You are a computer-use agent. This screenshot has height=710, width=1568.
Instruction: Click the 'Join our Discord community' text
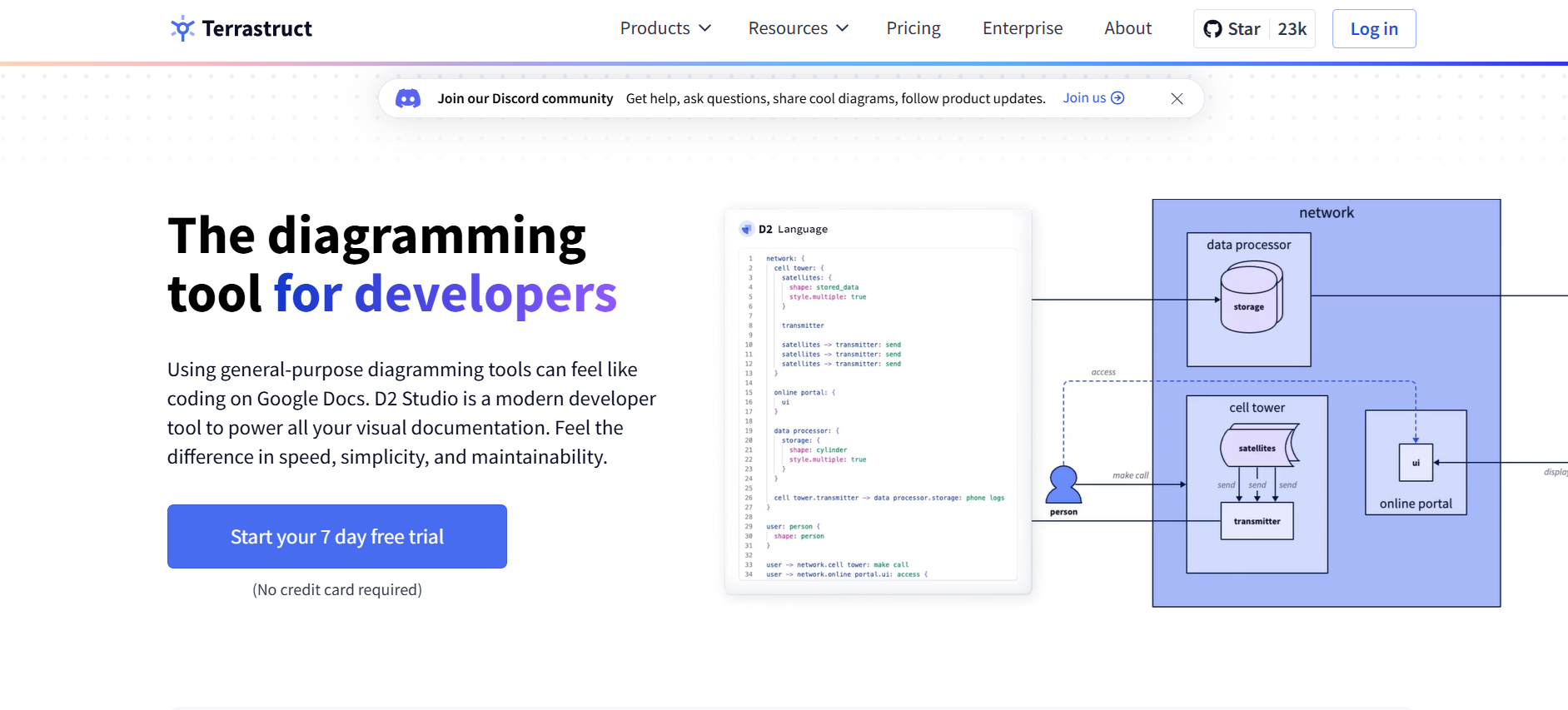(x=525, y=98)
